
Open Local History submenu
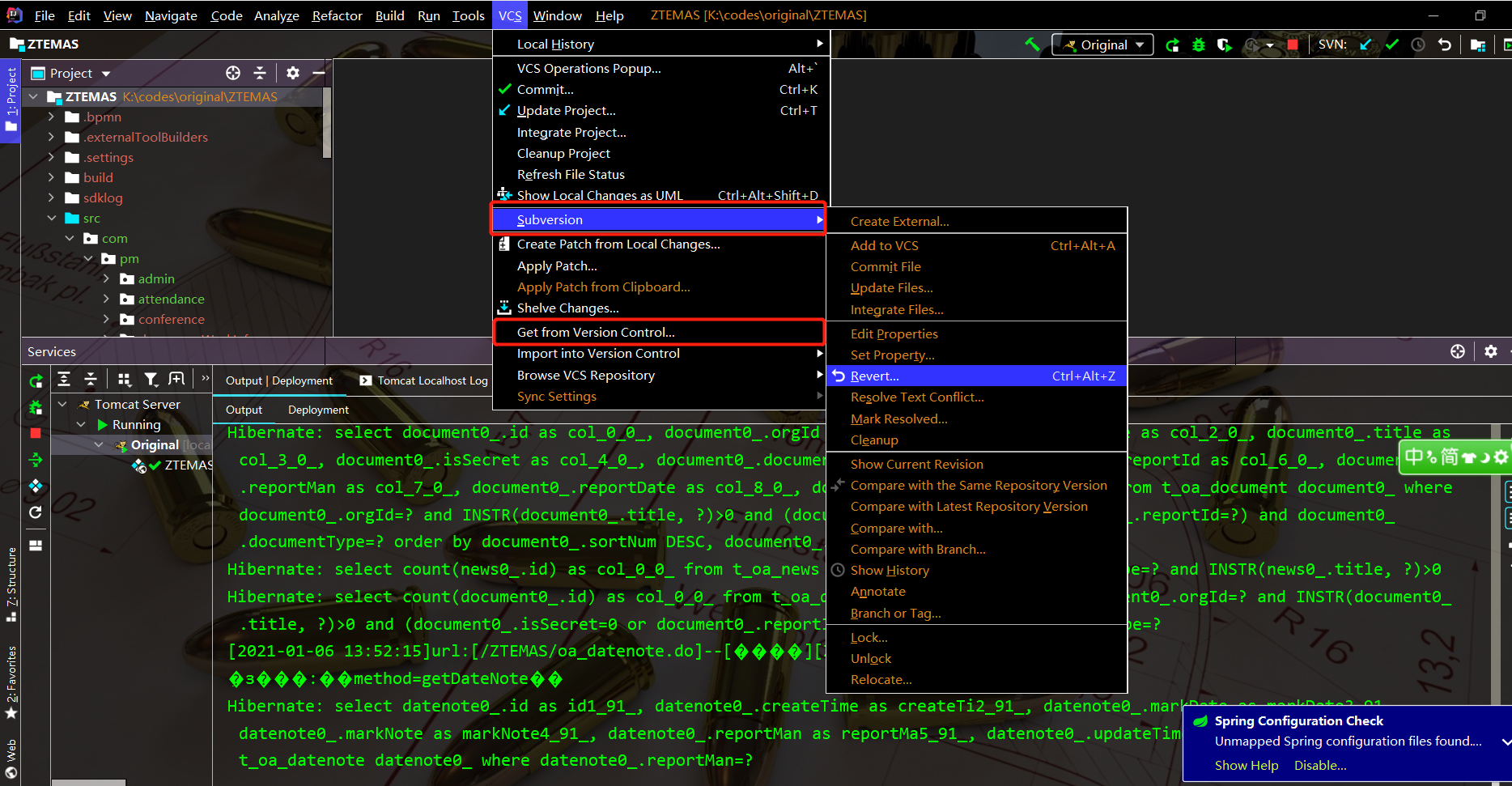pos(659,44)
